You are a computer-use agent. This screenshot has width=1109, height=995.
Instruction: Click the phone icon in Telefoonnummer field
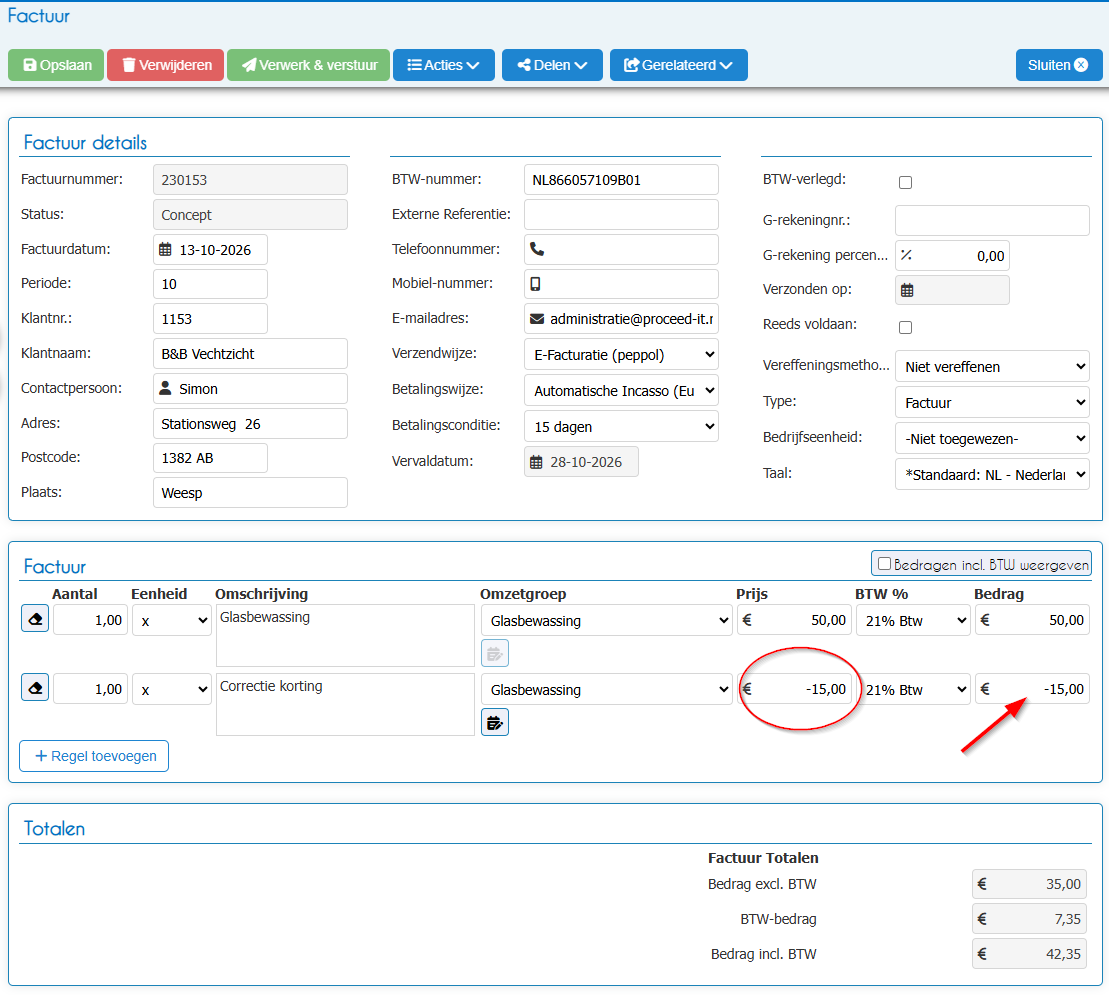538,249
